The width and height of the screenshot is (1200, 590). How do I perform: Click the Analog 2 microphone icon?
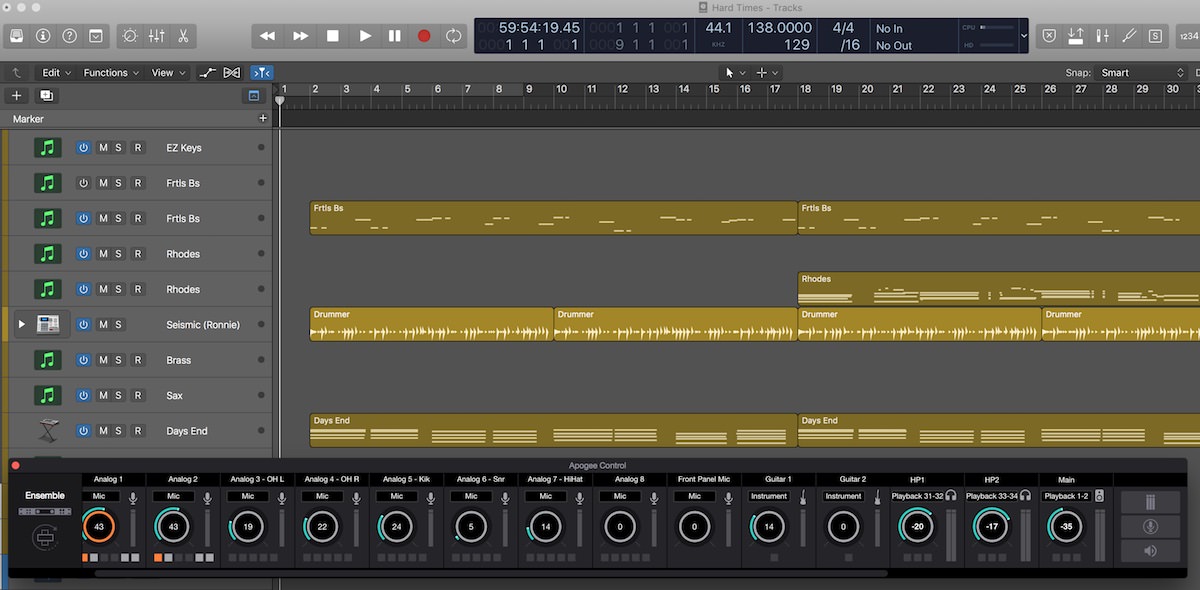point(207,497)
